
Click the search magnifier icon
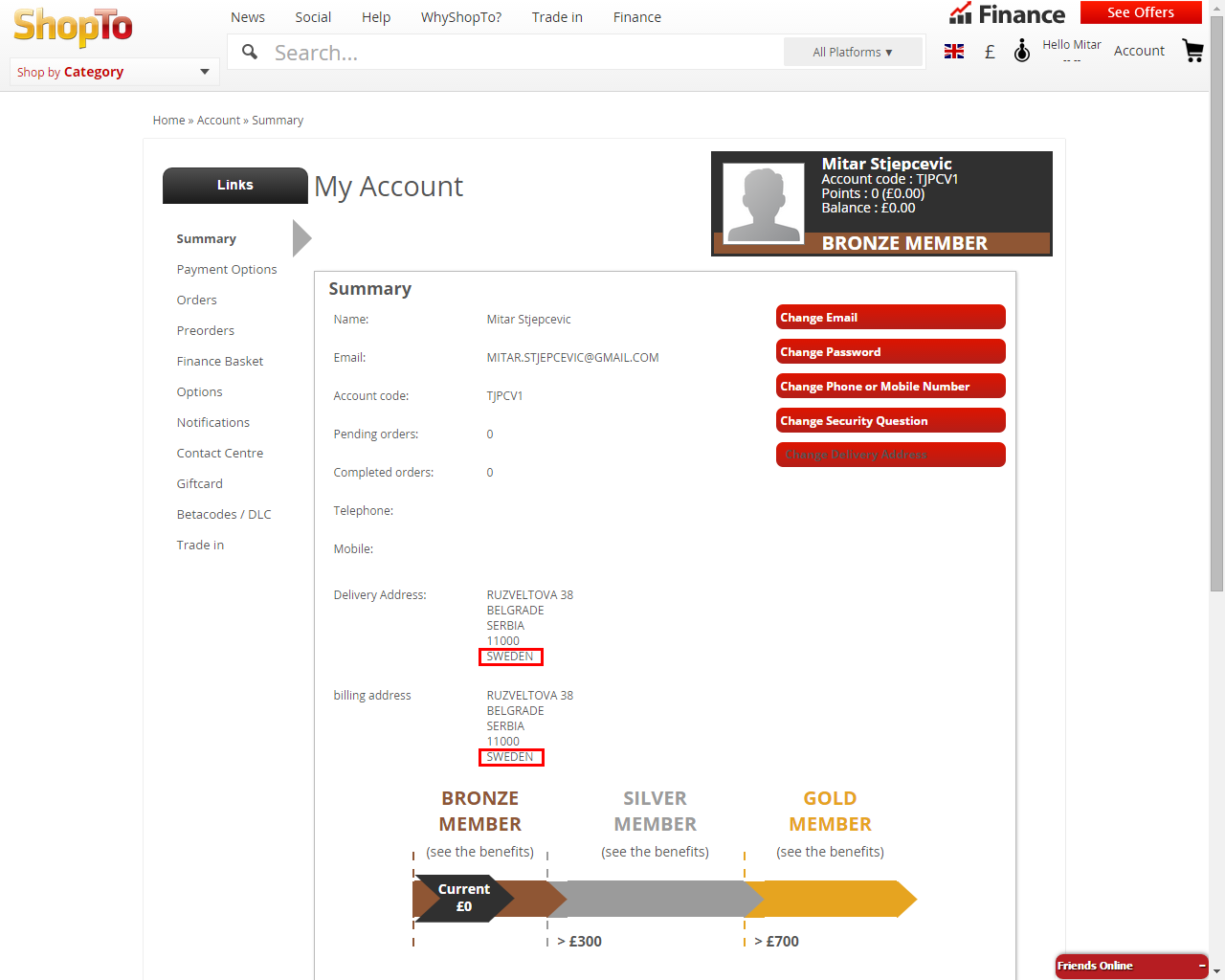click(250, 52)
